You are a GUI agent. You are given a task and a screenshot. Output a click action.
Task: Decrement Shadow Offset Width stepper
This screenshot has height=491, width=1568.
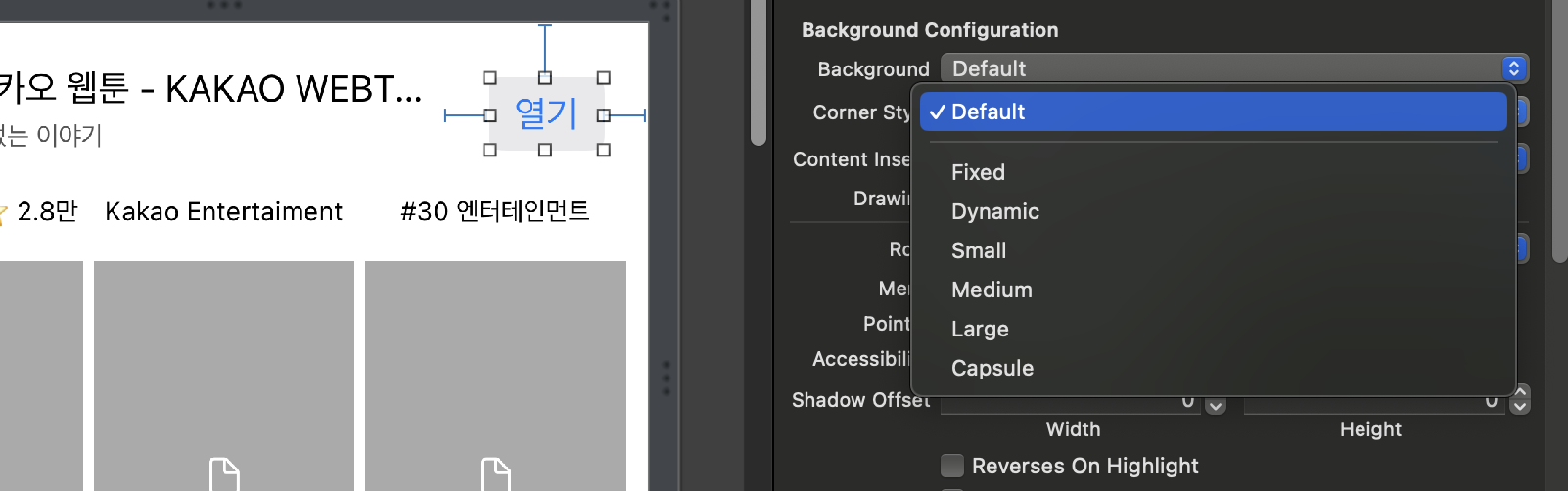pyautogui.click(x=1216, y=406)
